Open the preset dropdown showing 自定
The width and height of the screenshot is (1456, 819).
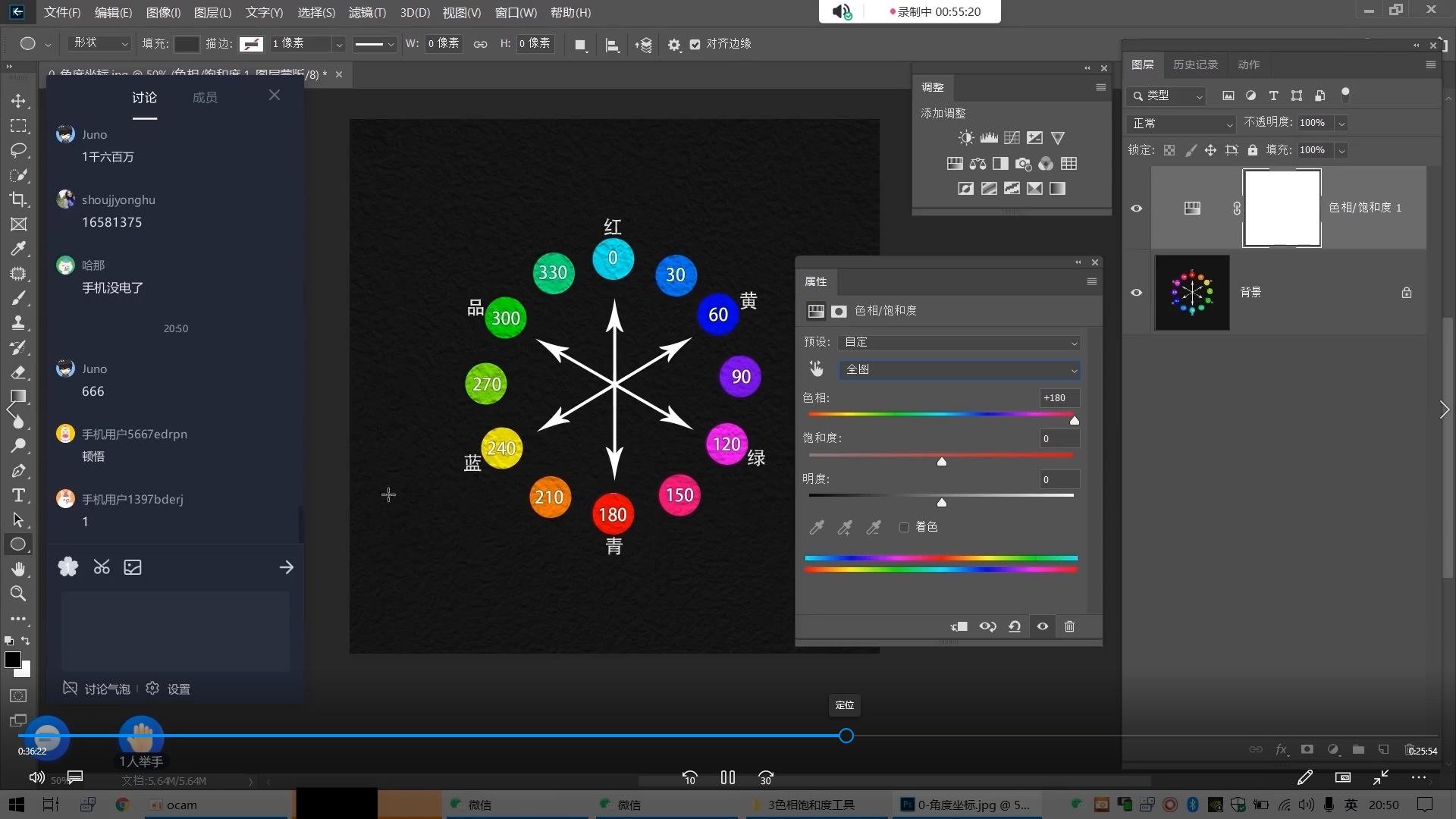959,343
